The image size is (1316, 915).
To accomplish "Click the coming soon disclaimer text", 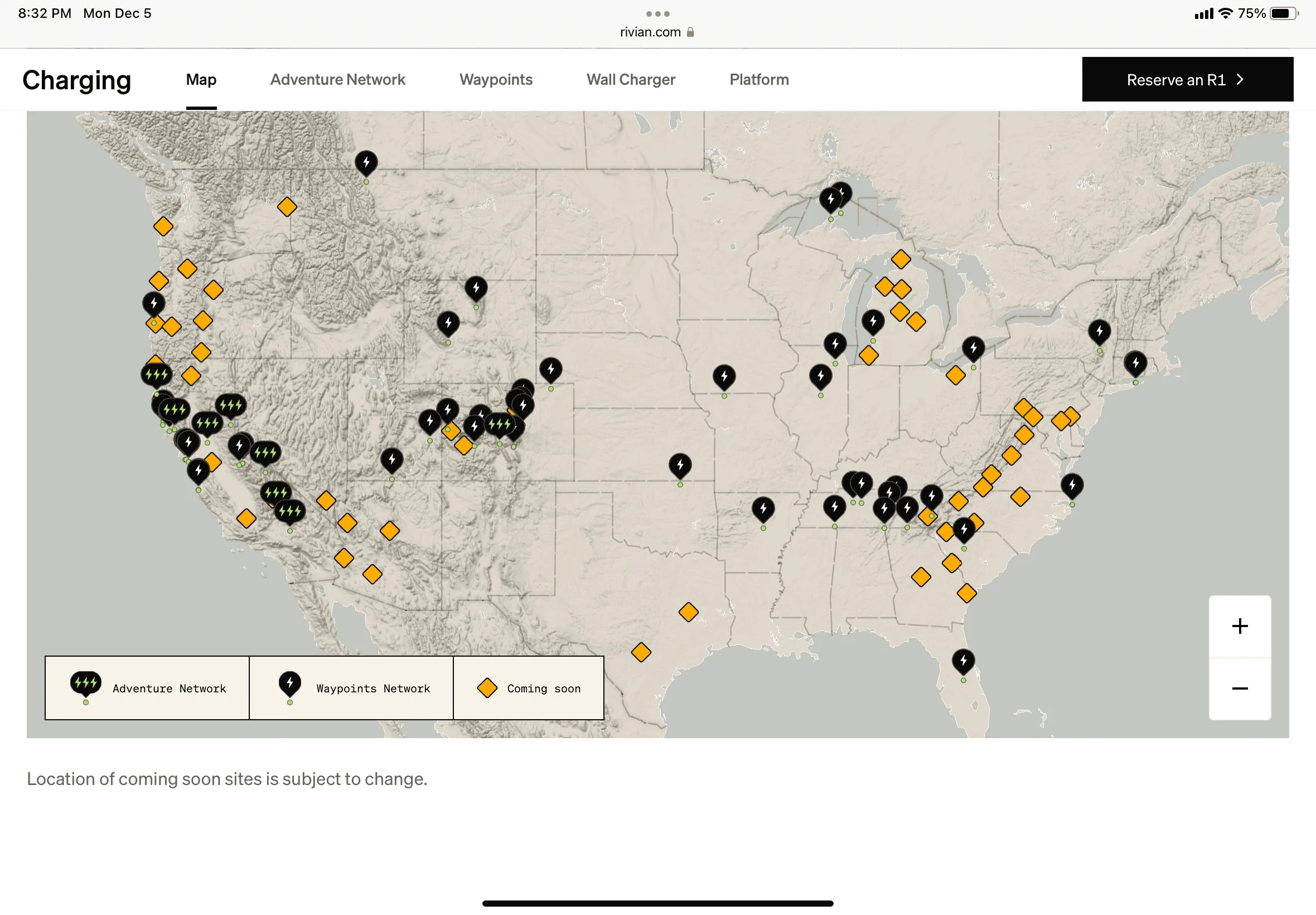I will pos(227,778).
